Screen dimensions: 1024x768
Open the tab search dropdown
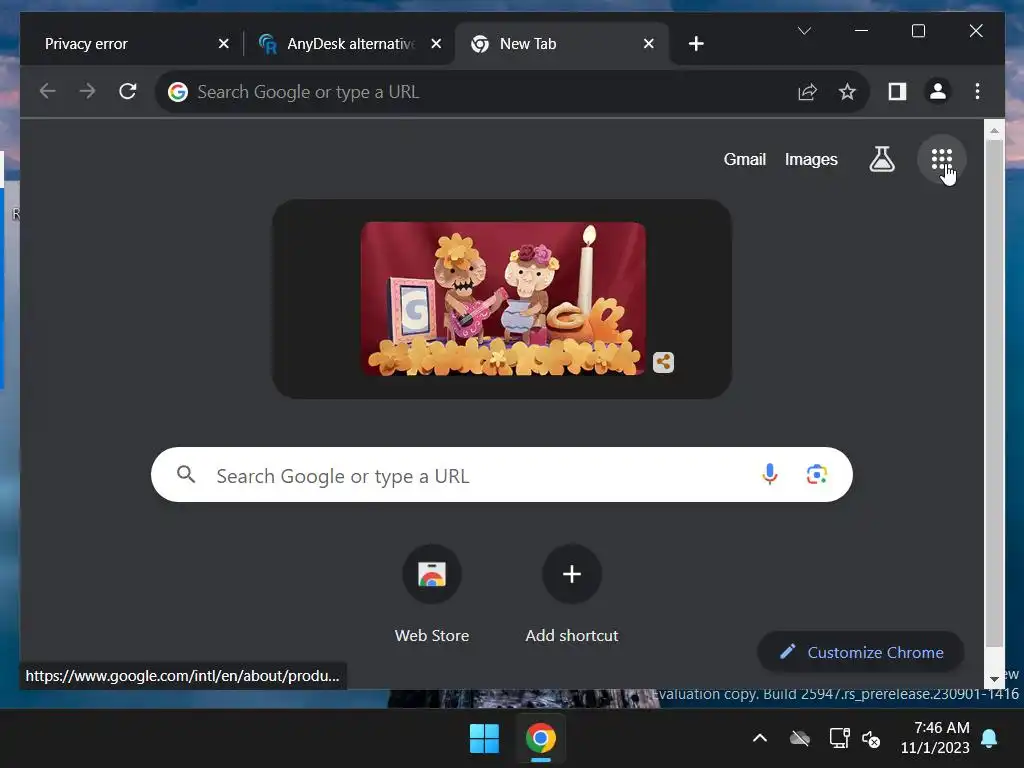(x=805, y=31)
